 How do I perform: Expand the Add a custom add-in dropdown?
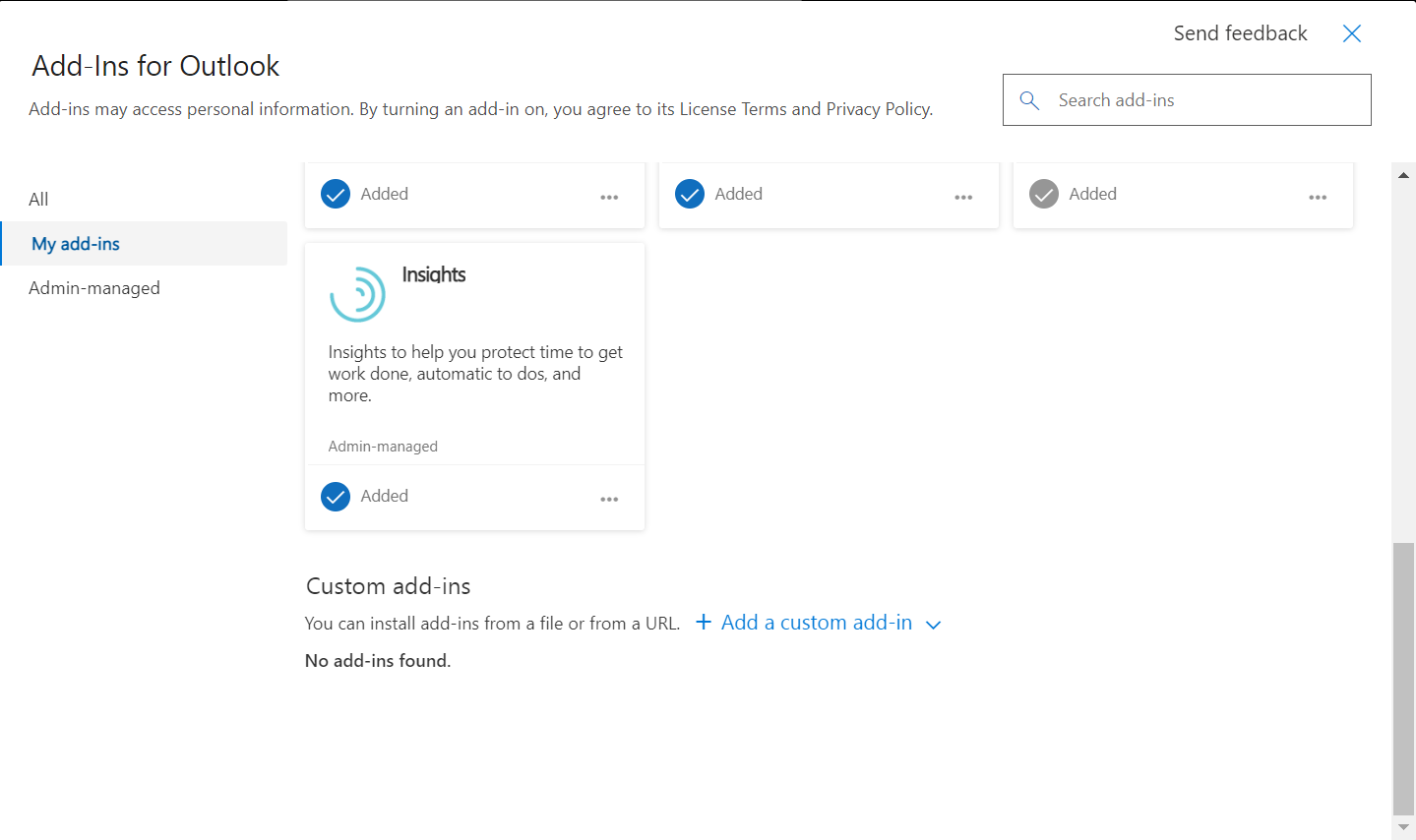(933, 624)
